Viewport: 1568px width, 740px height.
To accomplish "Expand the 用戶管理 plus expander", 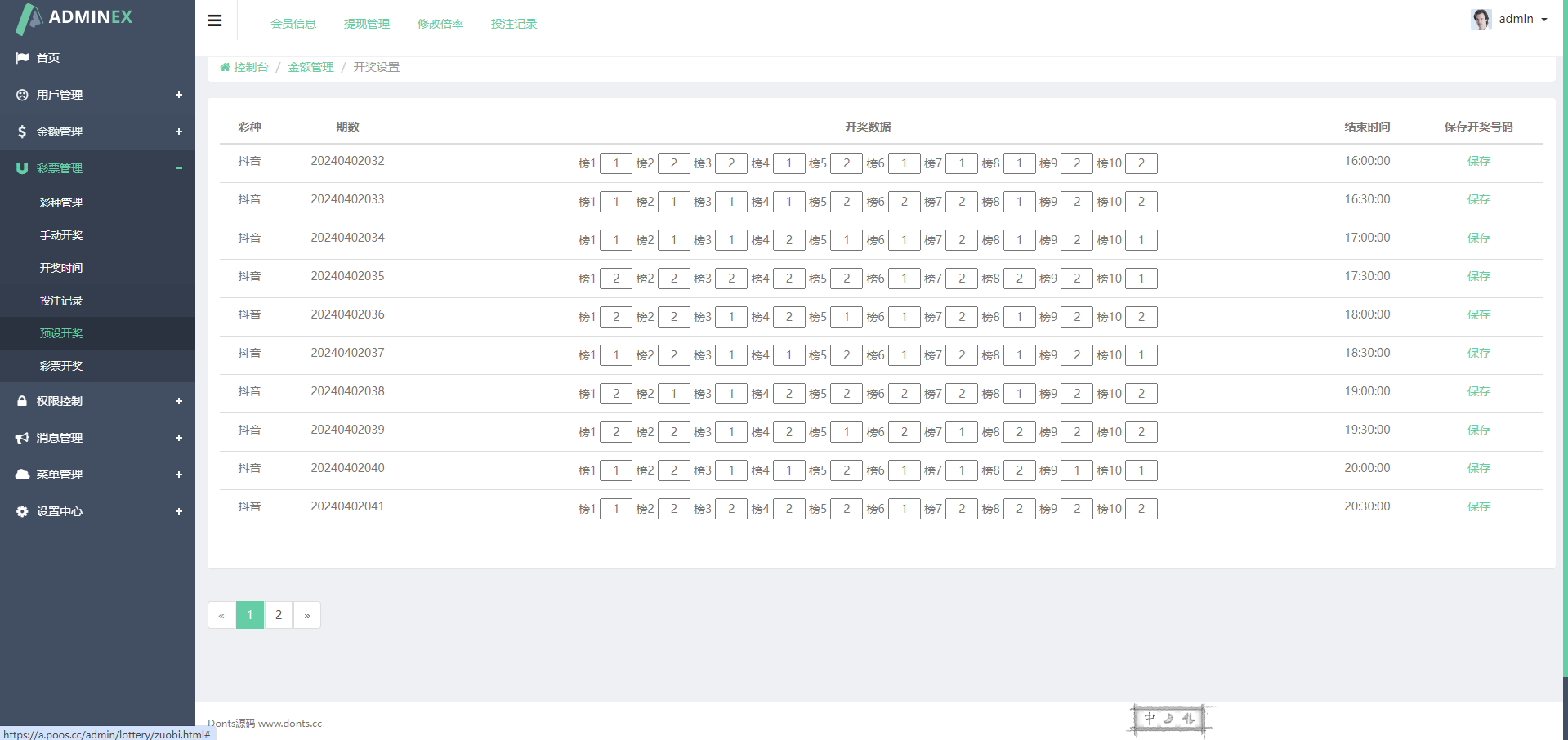I will [x=179, y=95].
